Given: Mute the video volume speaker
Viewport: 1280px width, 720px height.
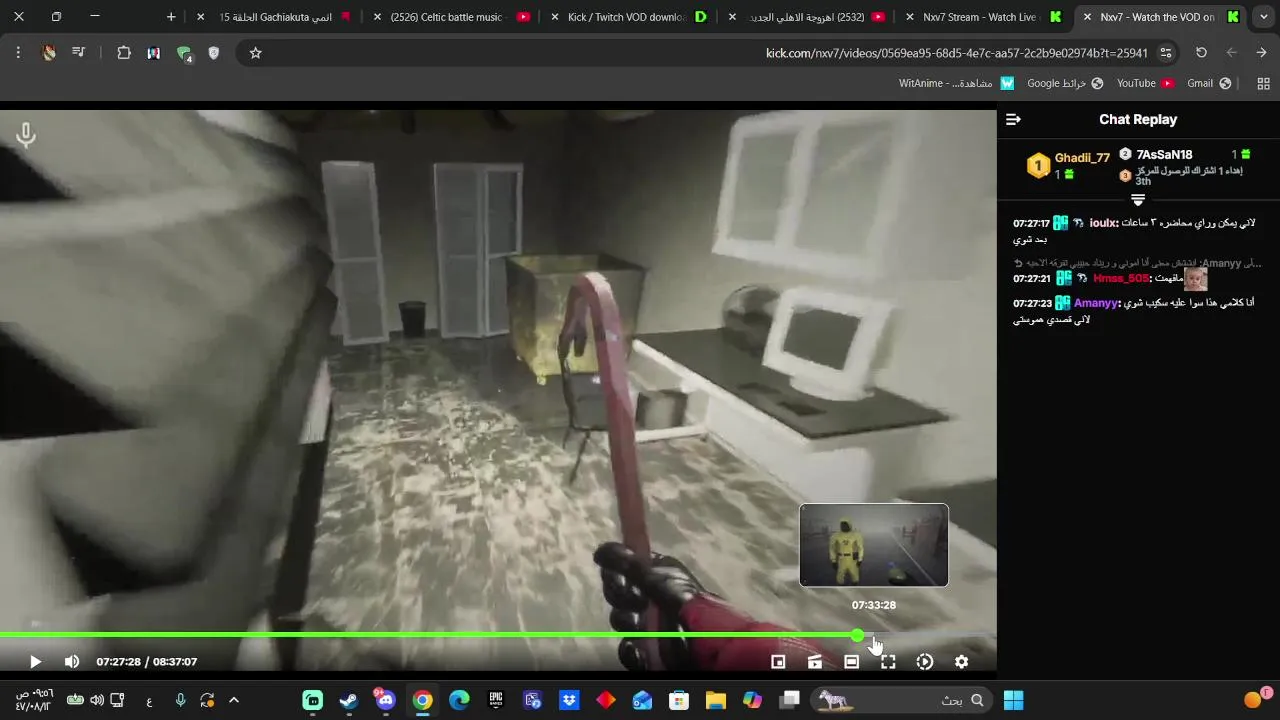Looking at the screenshot, I should click(72, 662).
